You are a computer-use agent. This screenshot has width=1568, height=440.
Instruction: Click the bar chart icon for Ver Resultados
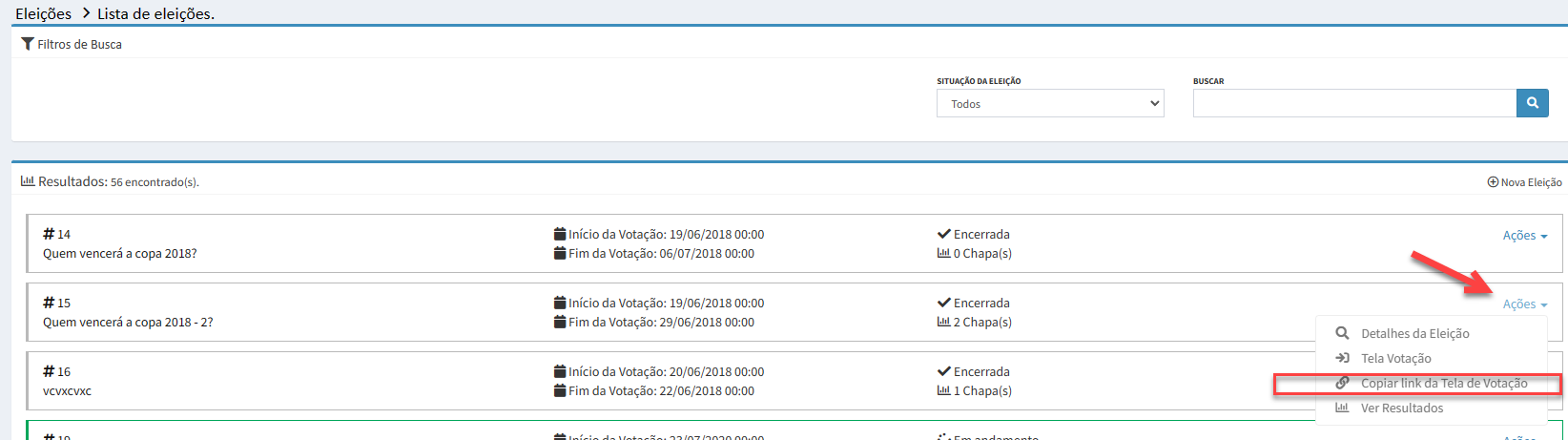(1342, 408)
